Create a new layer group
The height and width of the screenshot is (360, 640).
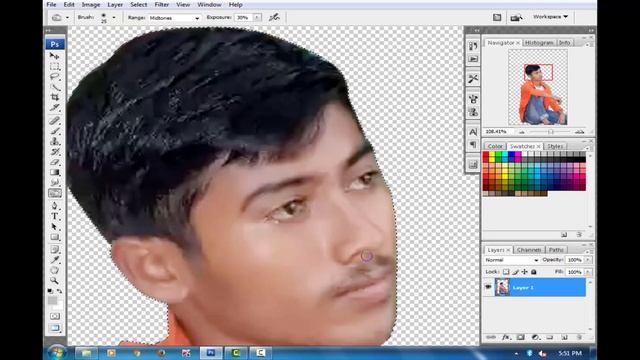pos(550,337)
